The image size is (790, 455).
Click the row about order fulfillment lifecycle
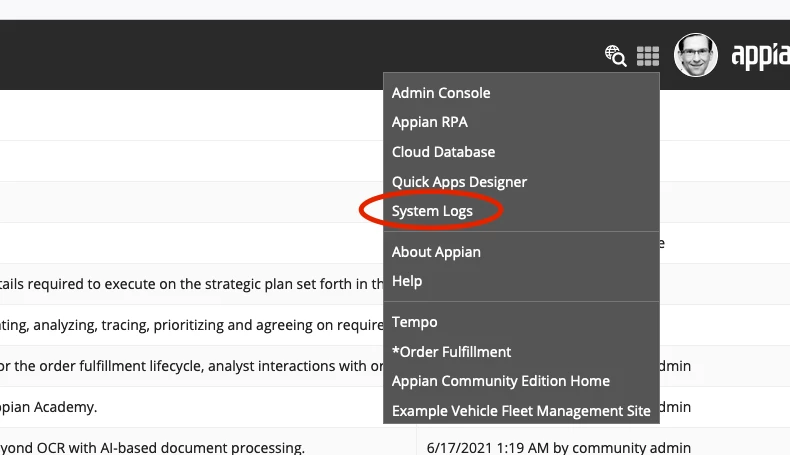(191, 366)
